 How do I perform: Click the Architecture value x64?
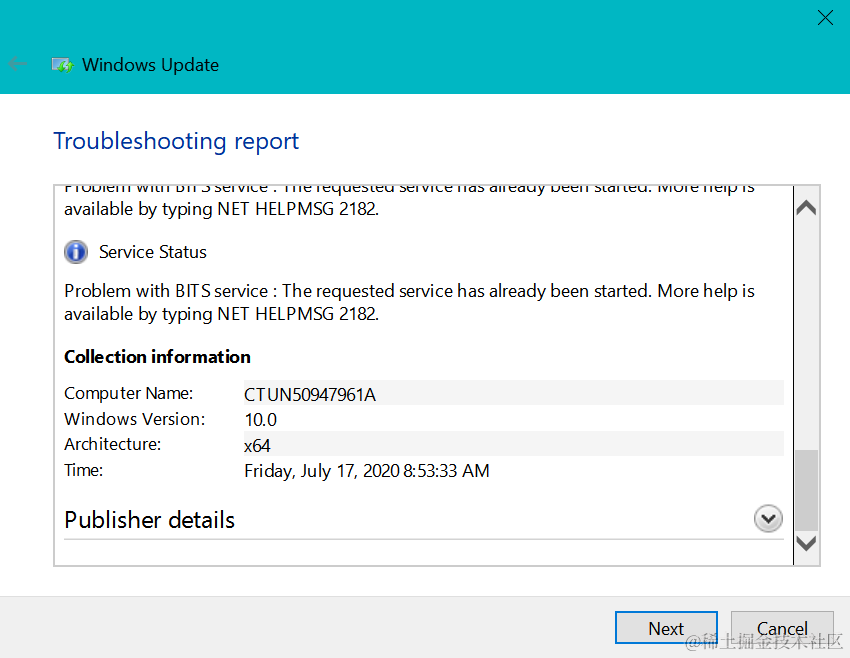point(257,446)
